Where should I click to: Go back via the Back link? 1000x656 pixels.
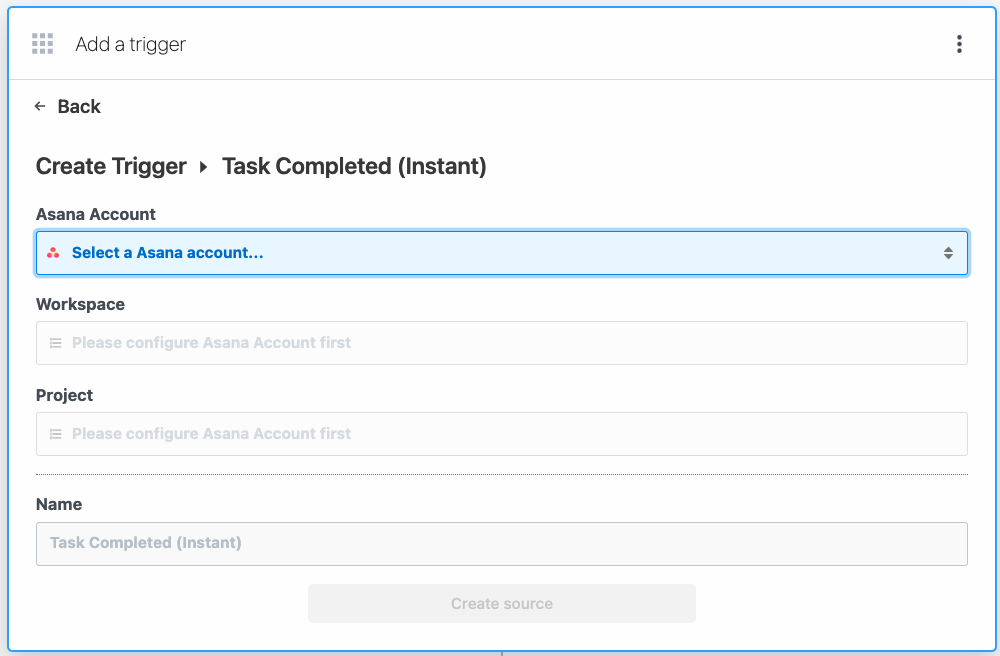[79, 106]
